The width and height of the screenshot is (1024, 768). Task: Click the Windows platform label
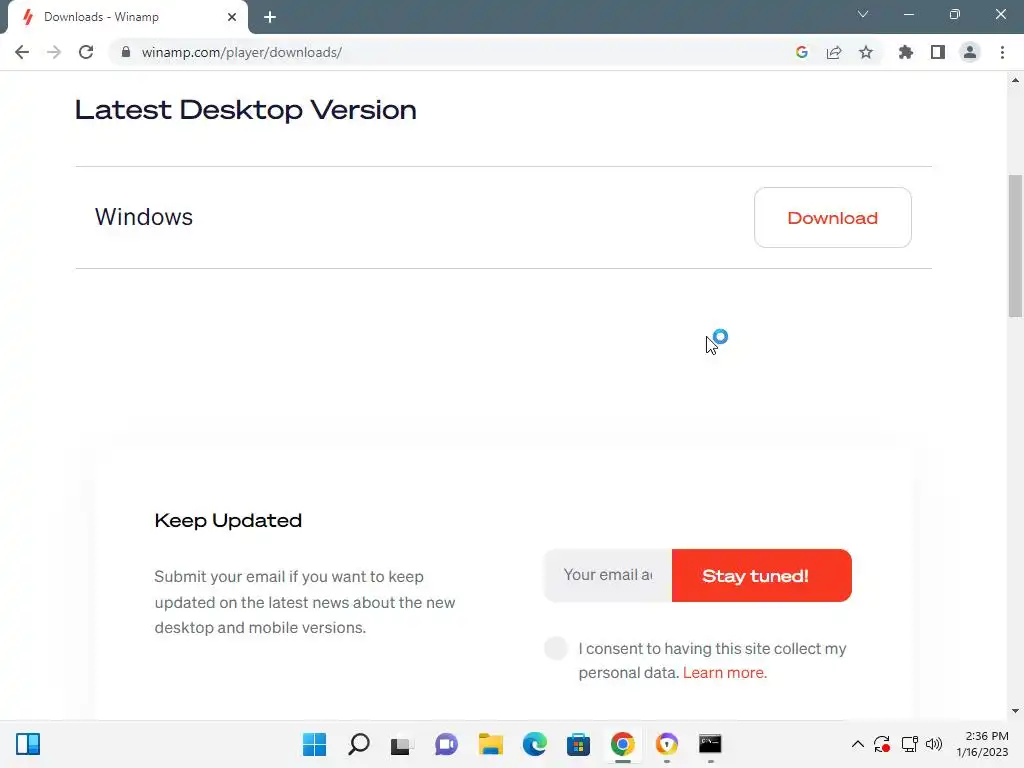[x=144, y=217]
